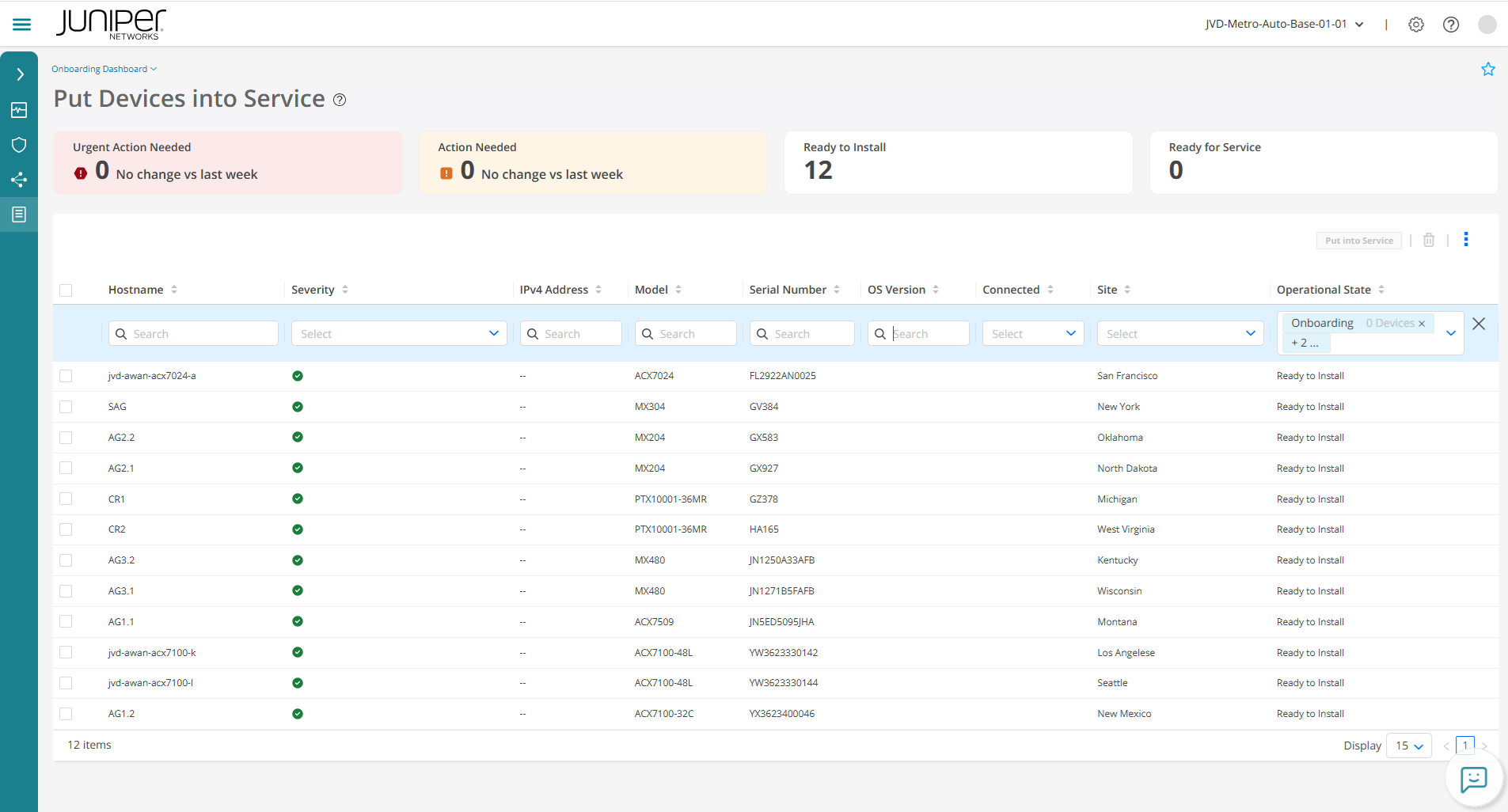Image resolution: width=1508 pixels, height=812 pixels.
Task: Remove the Onboarding filter tag
Action: tap(1422, 324)
